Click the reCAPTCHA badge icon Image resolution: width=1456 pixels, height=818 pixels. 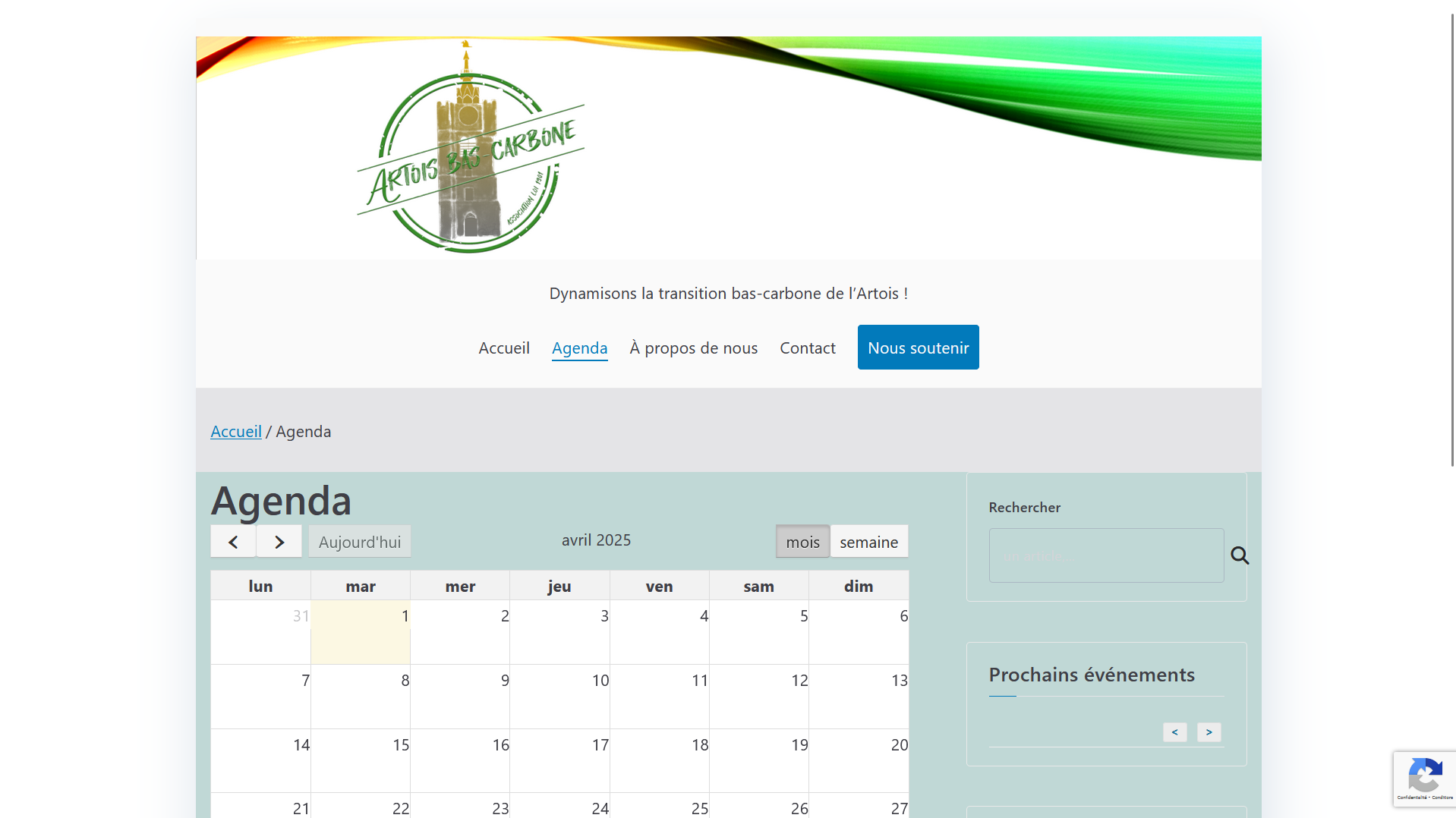point(1424,778)
